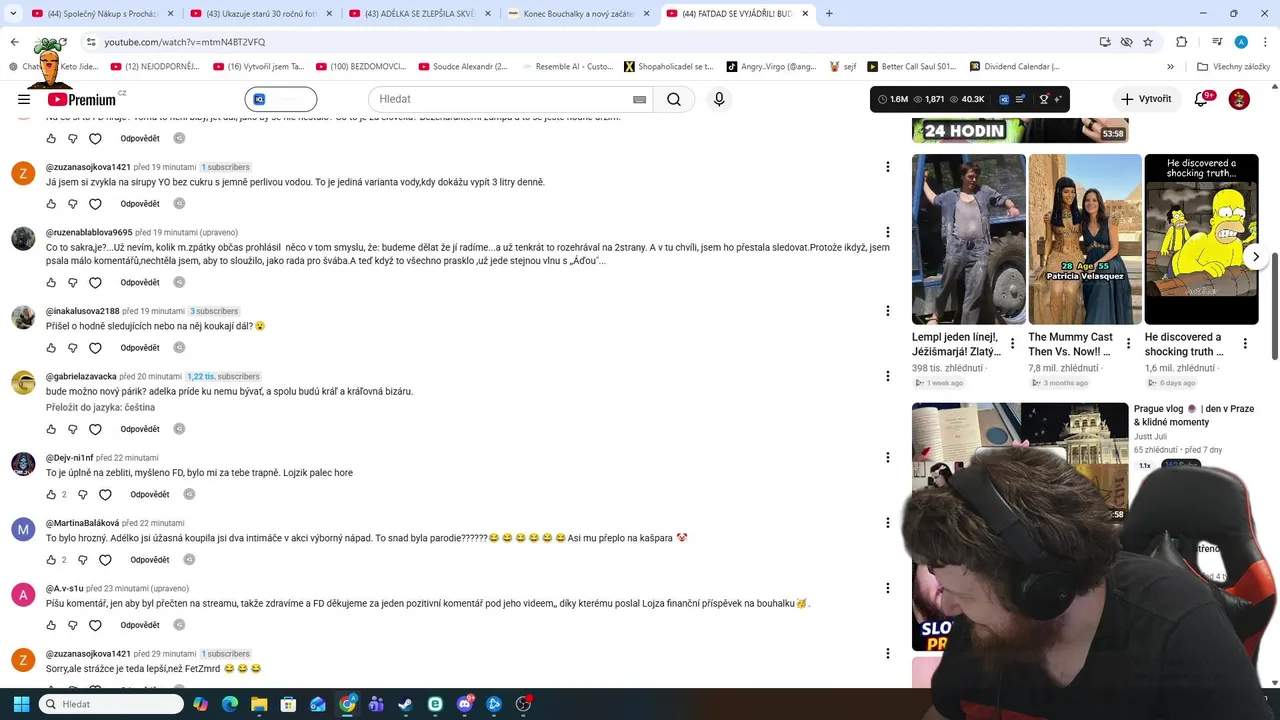Open more options for @ruzenablablova9695 comment
Viewport: 1280px width, 720px height.
click(x=887, y=232)
